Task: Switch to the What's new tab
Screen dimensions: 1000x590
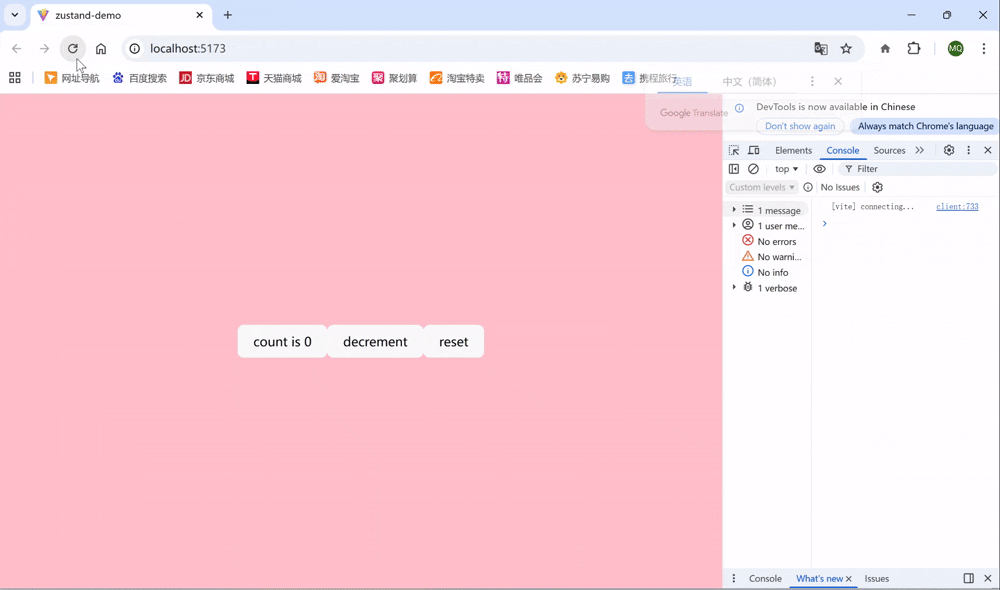Action: 820,578
